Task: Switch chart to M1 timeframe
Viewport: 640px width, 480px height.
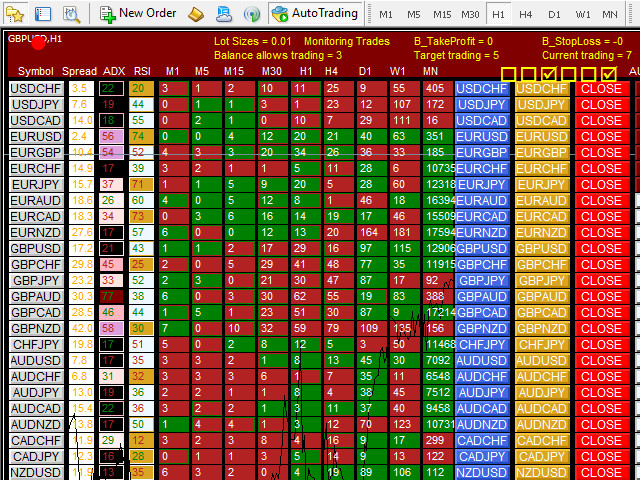Action: [386, 15]
